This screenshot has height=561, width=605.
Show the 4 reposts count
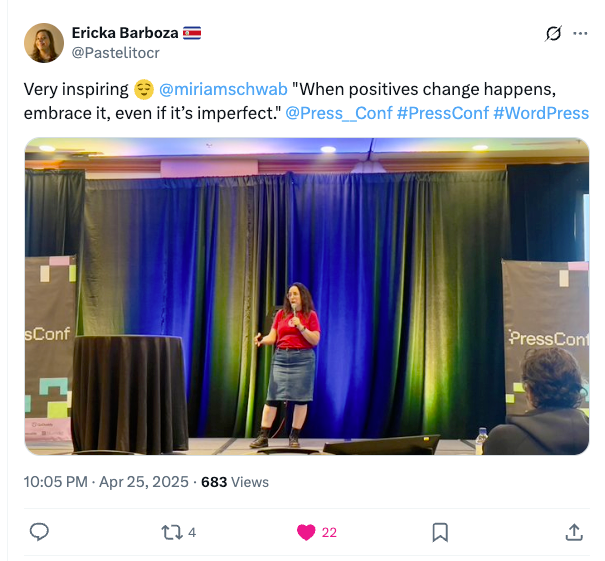point(192,532)
